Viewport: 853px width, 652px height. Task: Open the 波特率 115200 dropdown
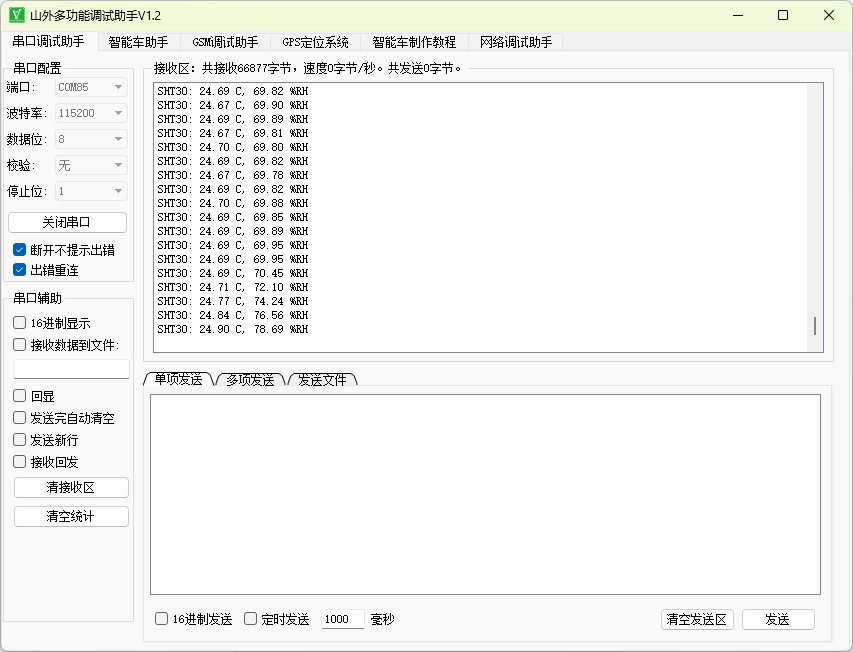[91, 113]
